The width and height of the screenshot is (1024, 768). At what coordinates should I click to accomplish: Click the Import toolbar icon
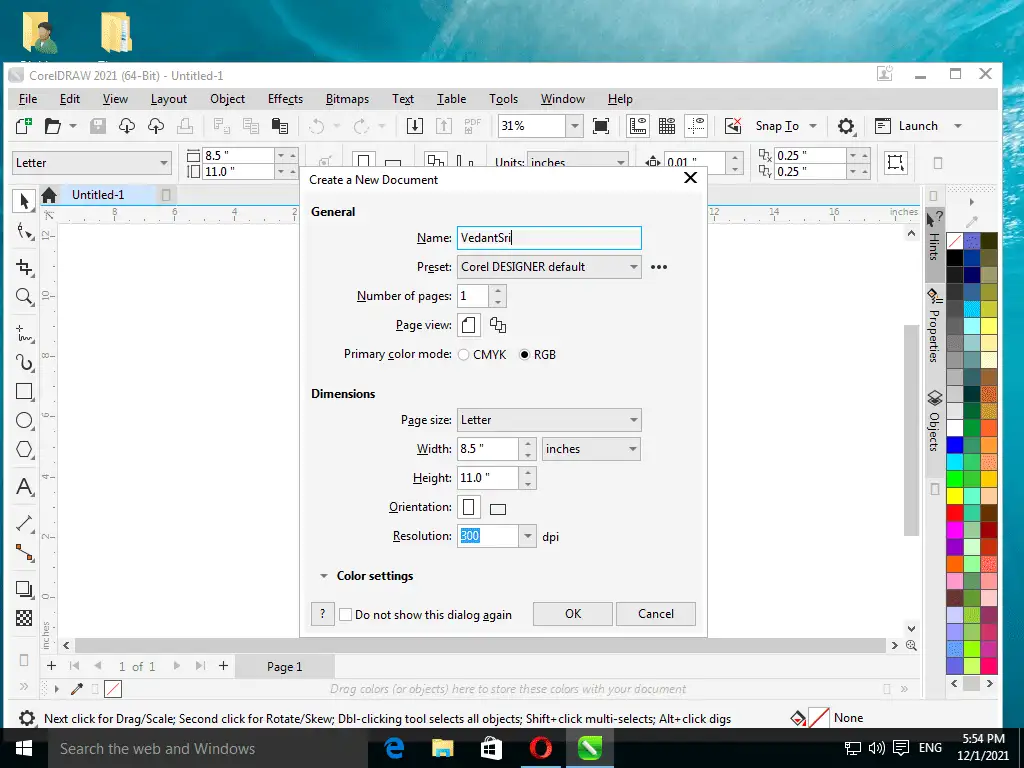[x=415, y=126]
